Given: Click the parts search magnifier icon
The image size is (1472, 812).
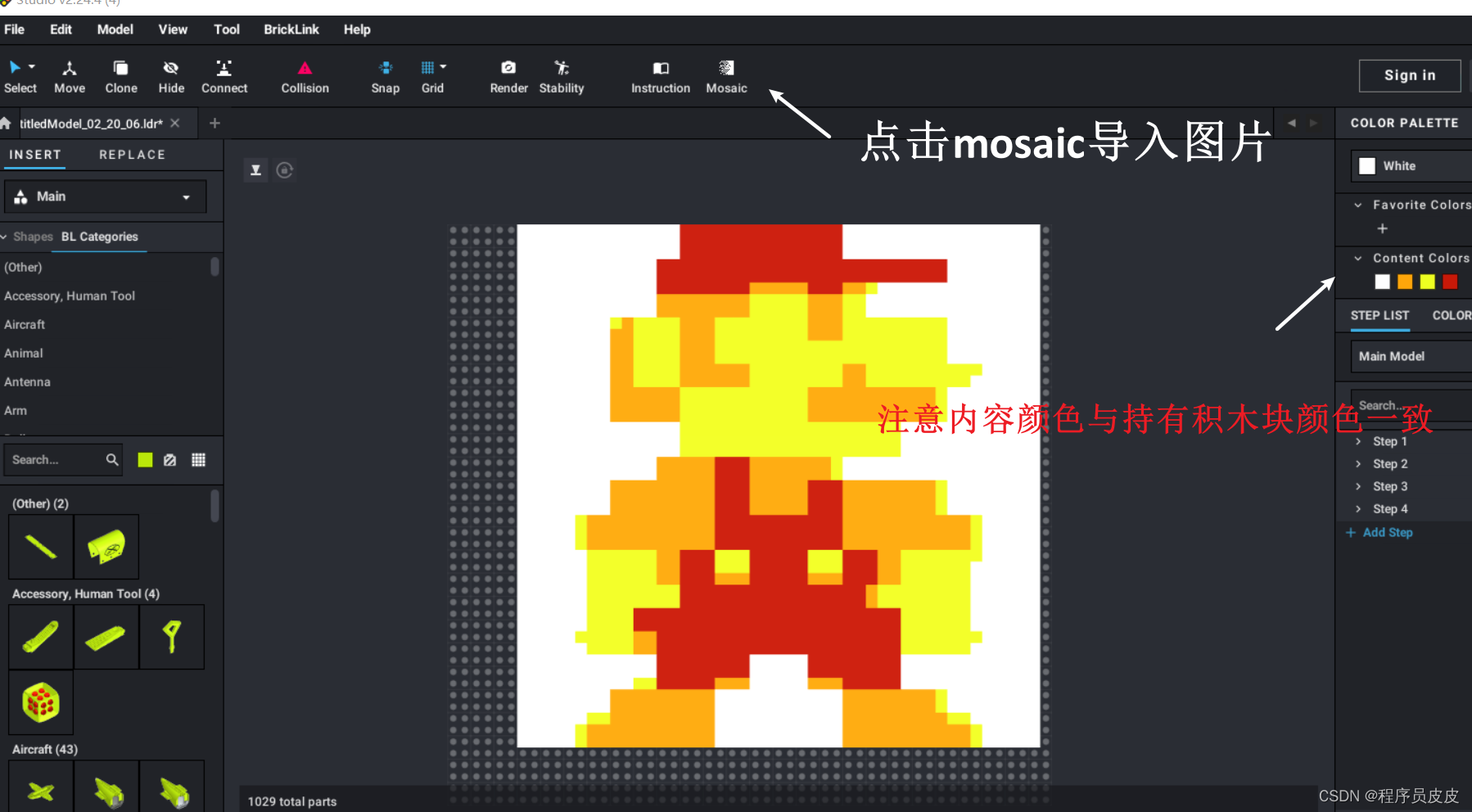Looking at the screenshot, I should click(x=112, y=460).
